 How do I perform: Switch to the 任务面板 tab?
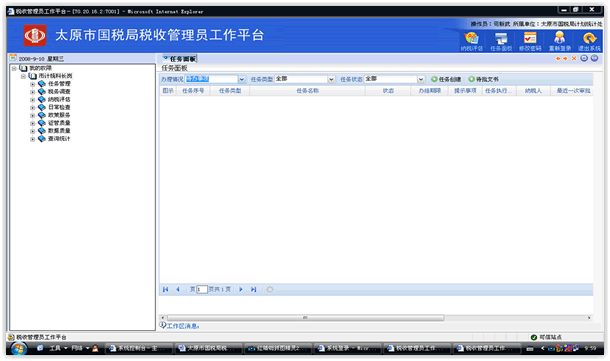(180, 59)
